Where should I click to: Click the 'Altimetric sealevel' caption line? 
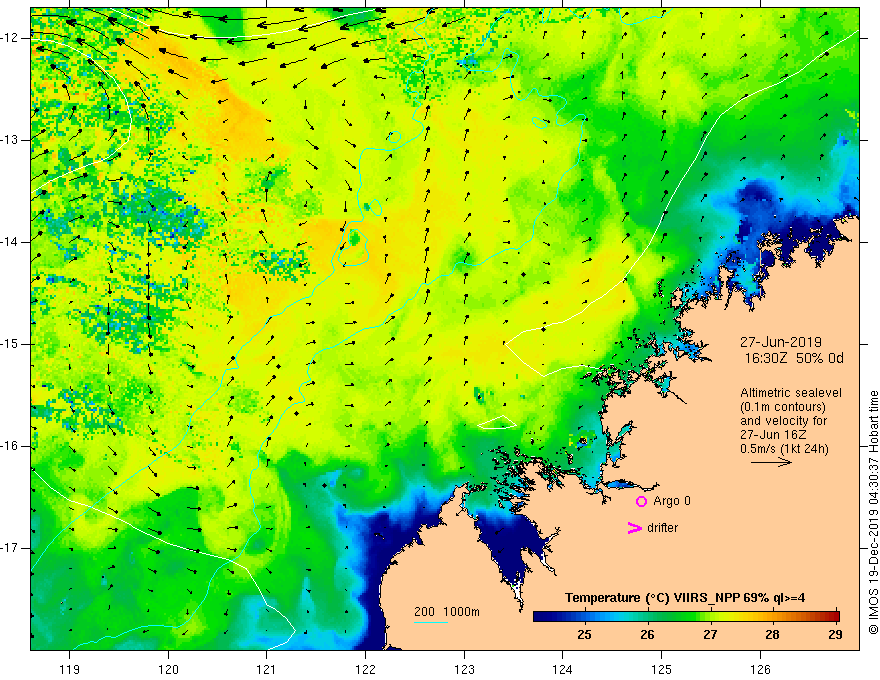coord(791,393)
